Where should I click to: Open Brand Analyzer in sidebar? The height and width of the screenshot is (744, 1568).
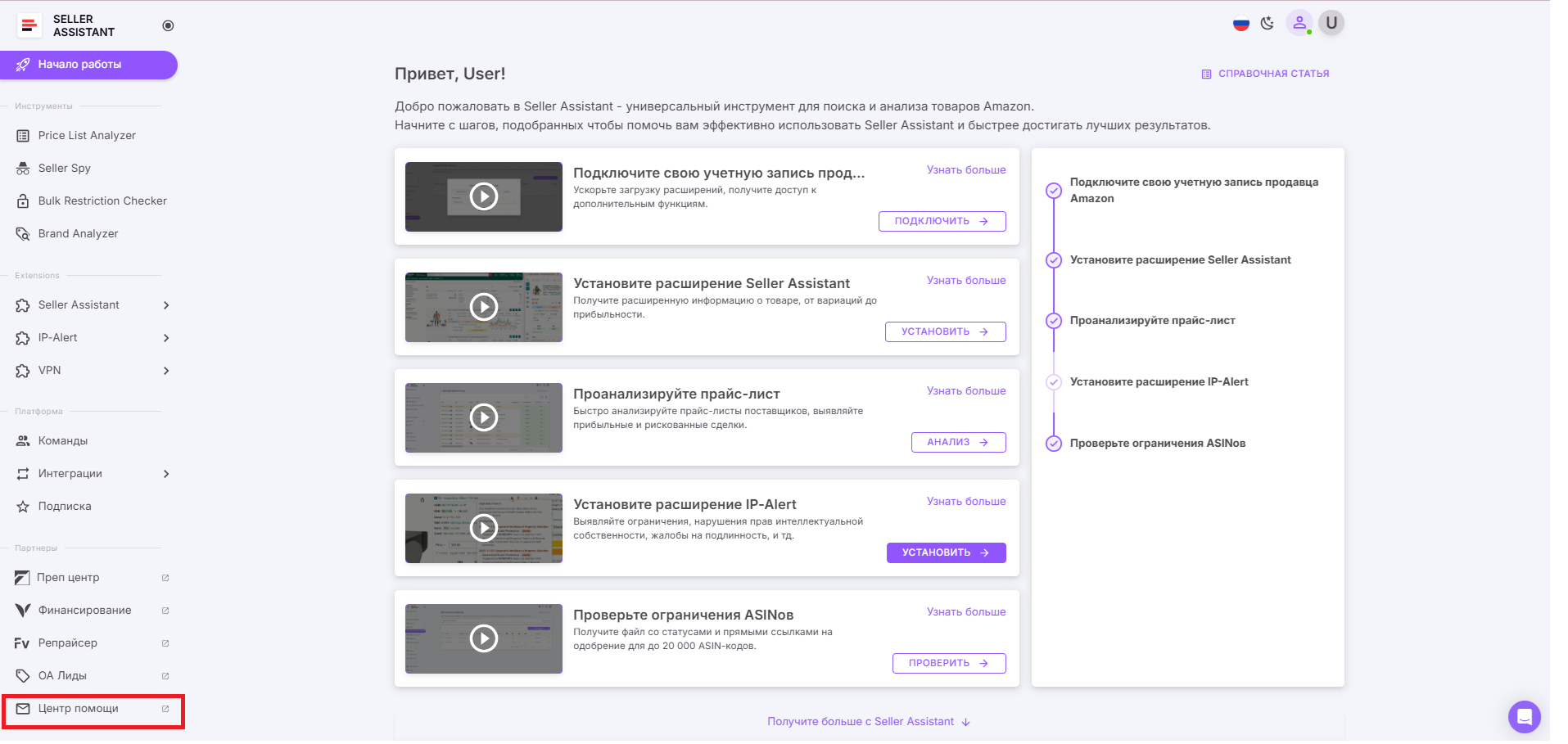pyautogui.click(x=78, y=233)
